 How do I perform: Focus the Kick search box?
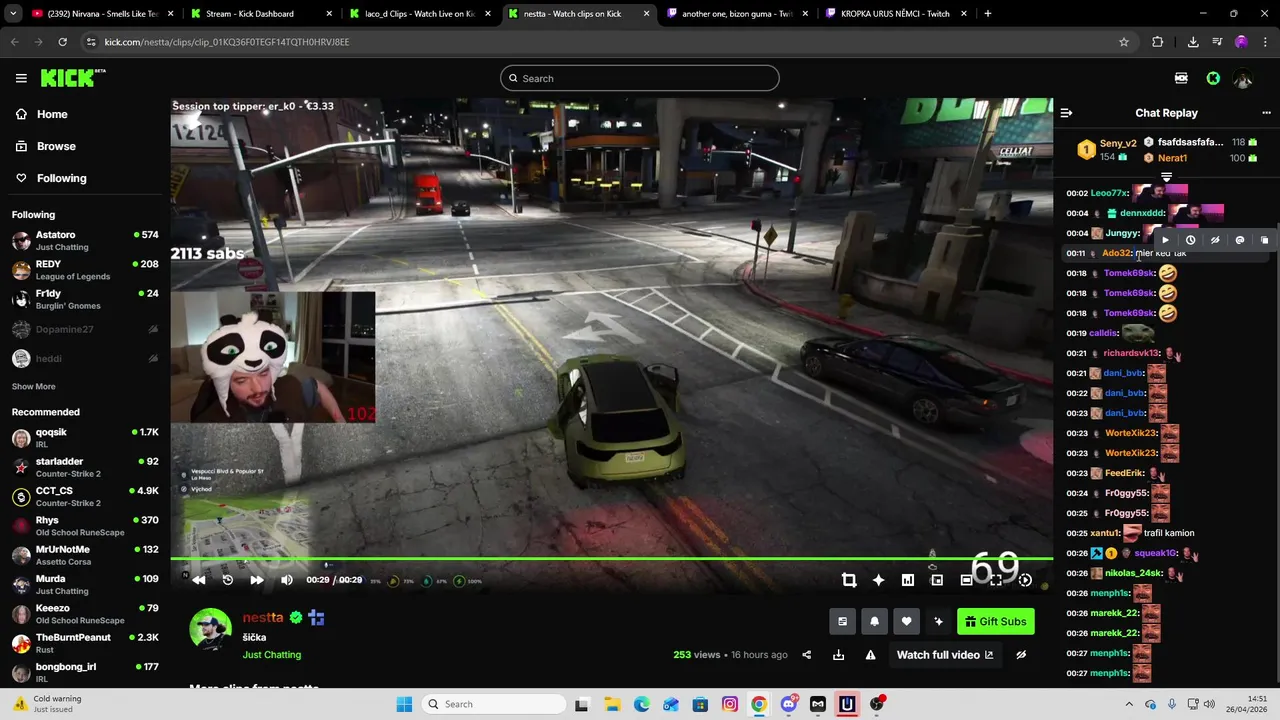coord(640,78)
